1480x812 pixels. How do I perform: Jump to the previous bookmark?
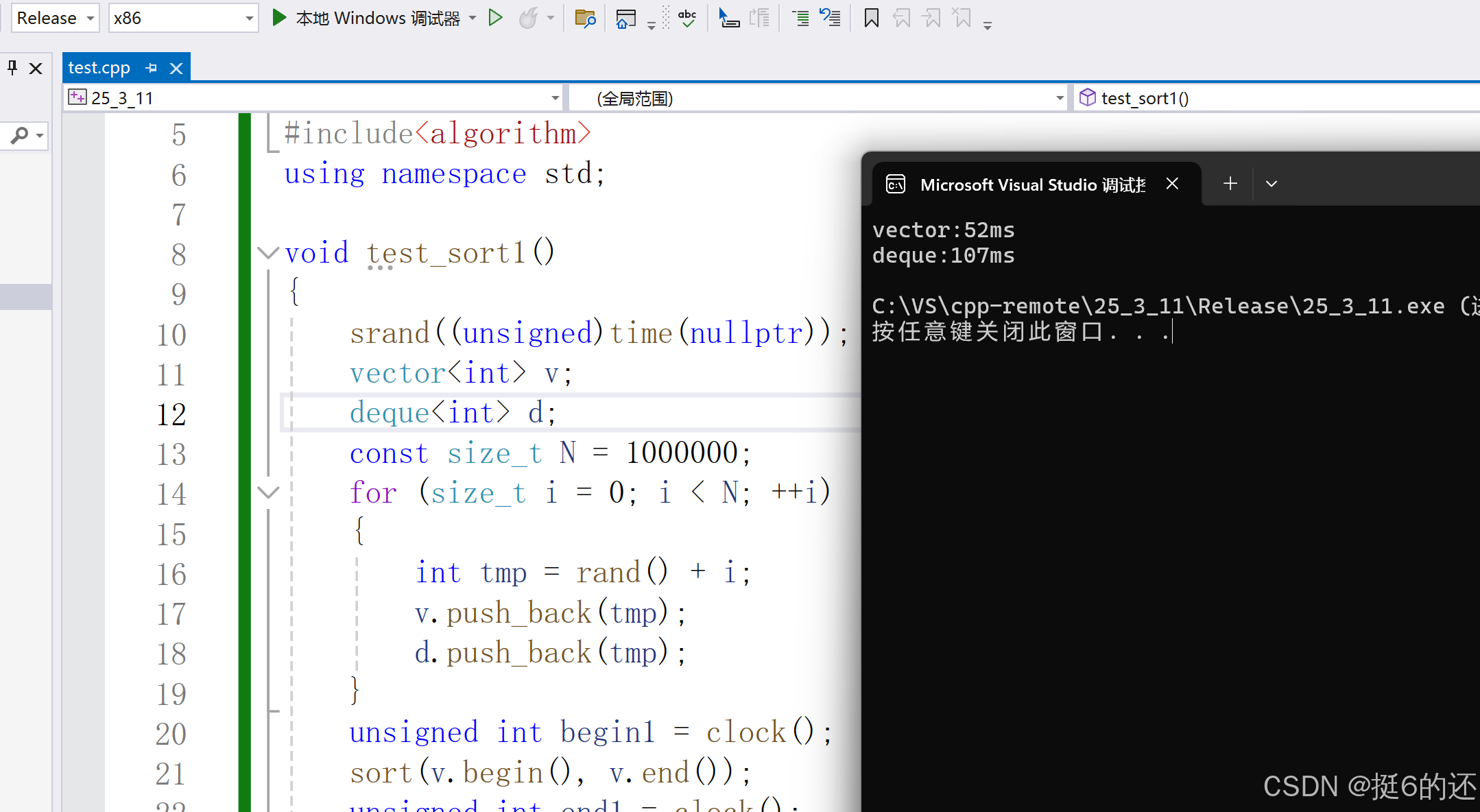[x=902, y=18]
